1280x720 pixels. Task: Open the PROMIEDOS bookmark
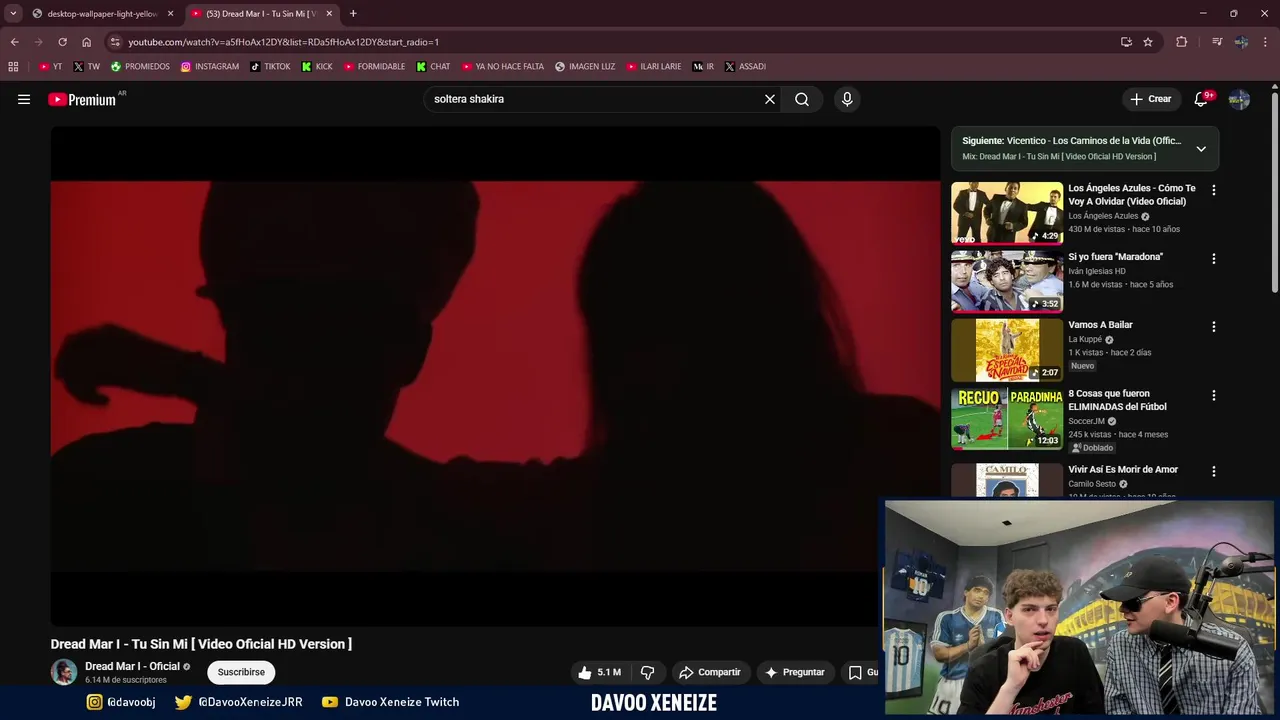point(140,67)
